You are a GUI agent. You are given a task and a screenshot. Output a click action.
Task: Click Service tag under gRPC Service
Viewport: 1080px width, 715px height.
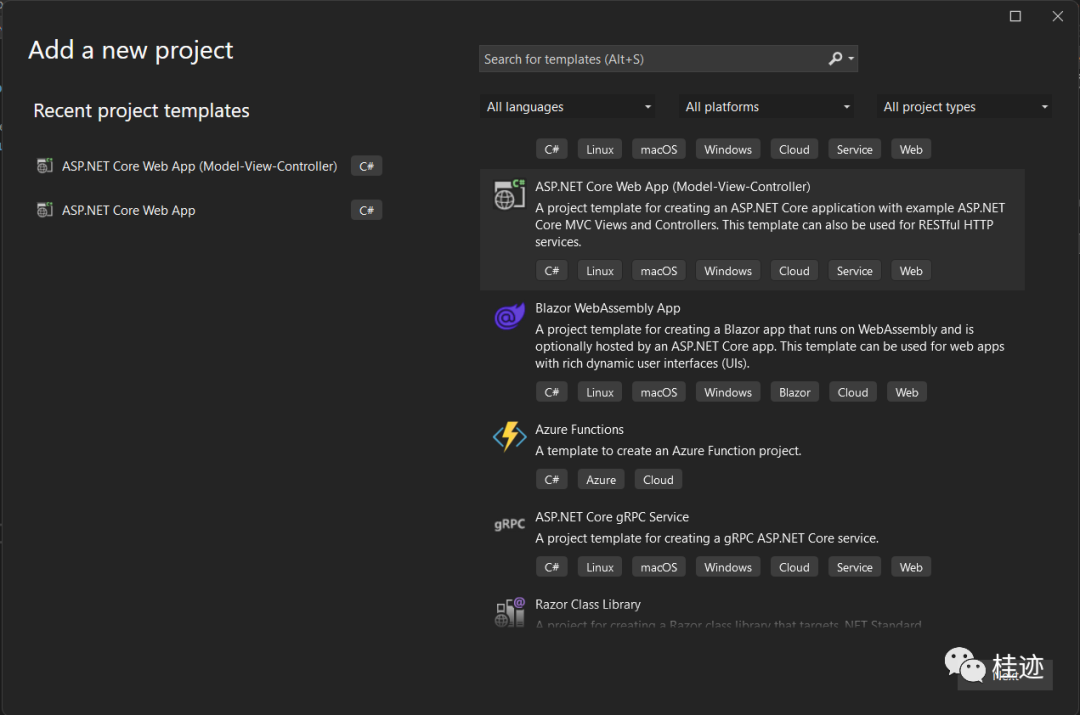854,567
